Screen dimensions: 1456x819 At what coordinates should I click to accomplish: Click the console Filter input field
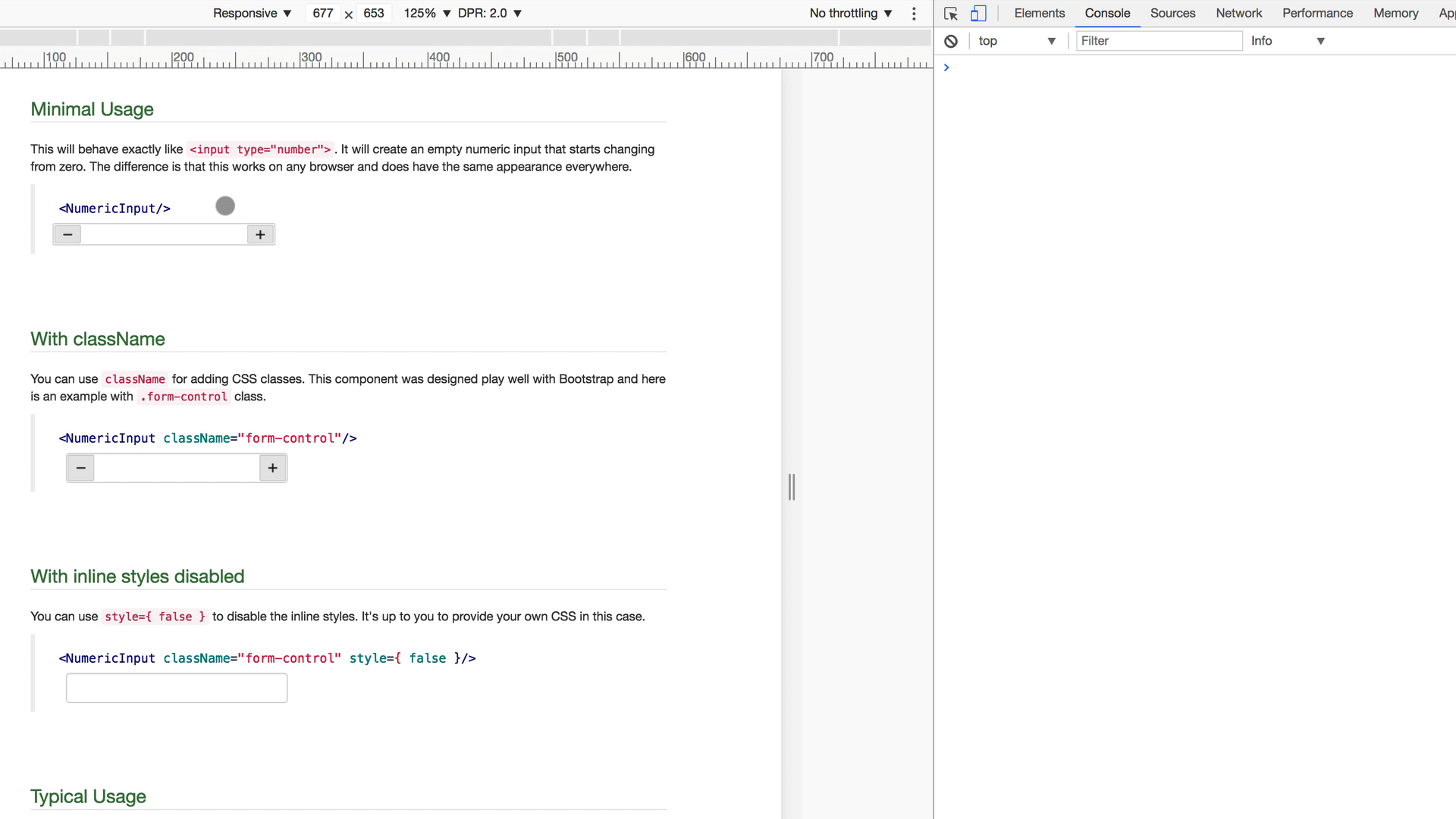click(x=1158, y=41)
